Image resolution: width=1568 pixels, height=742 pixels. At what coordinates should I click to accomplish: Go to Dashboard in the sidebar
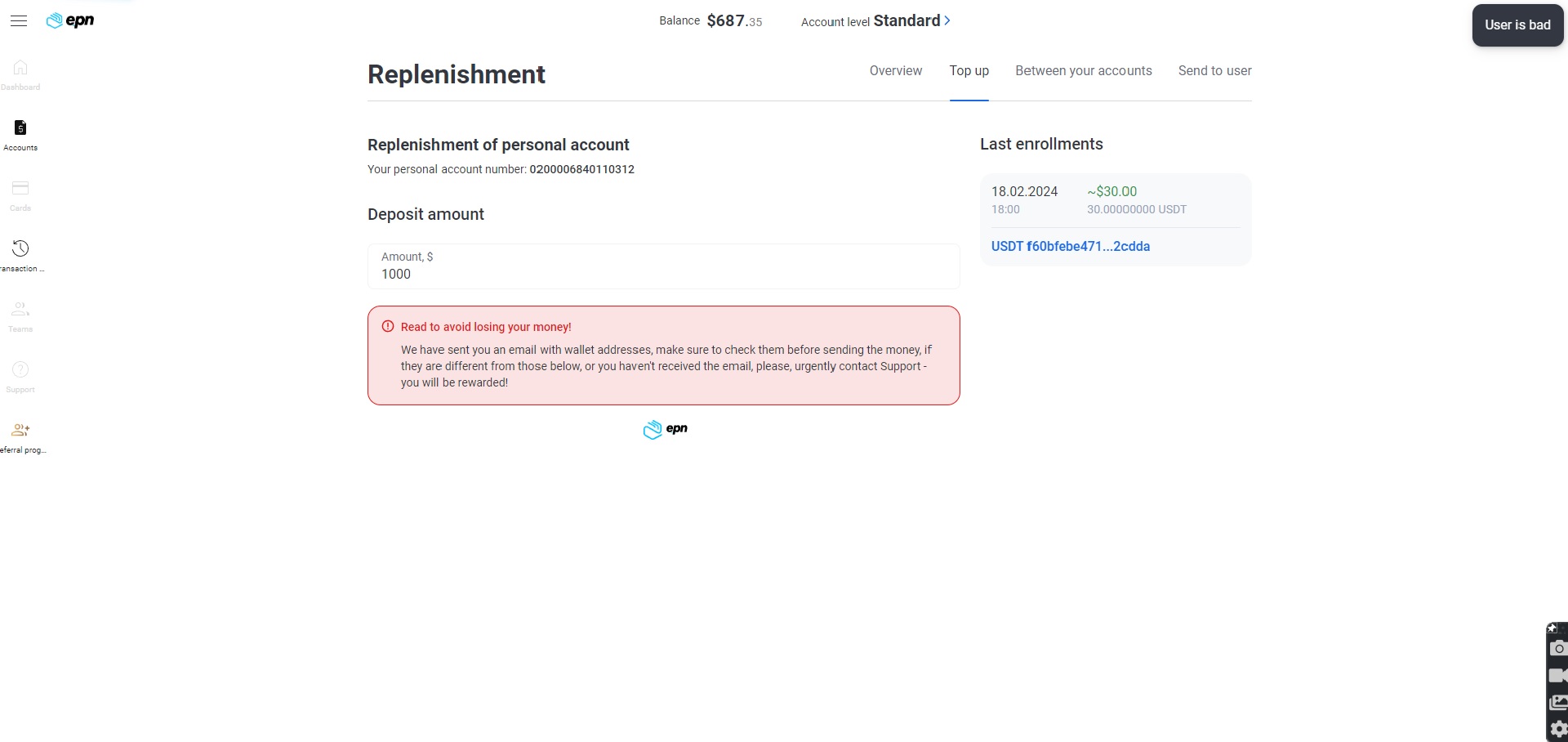20,74
